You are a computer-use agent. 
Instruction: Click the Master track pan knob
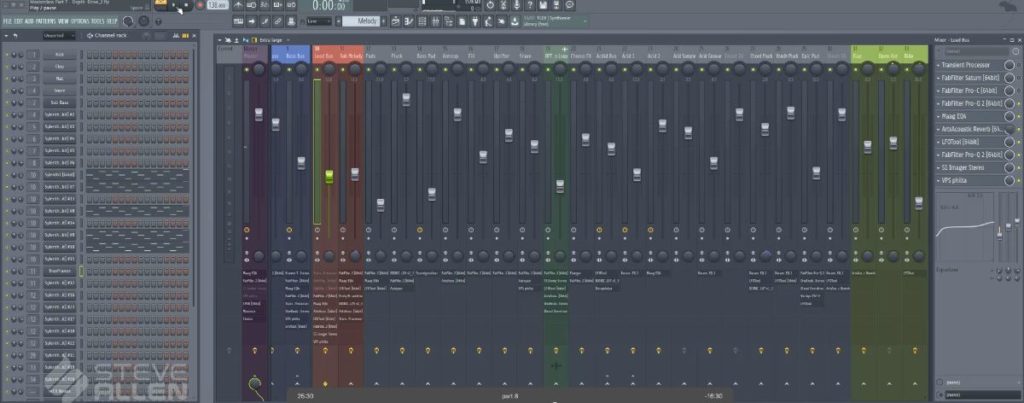coord(259,69)
